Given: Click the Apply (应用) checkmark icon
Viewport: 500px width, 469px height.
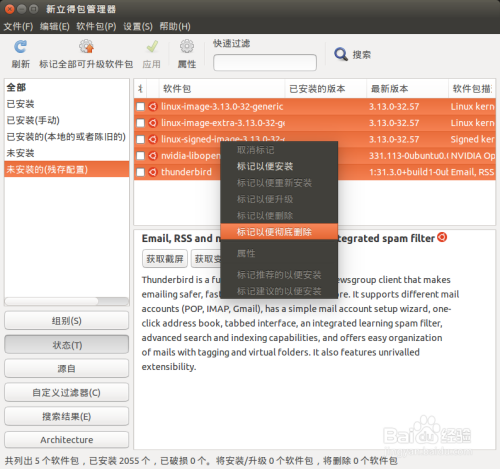Looking at the screenshot, I should pos(152,47).
